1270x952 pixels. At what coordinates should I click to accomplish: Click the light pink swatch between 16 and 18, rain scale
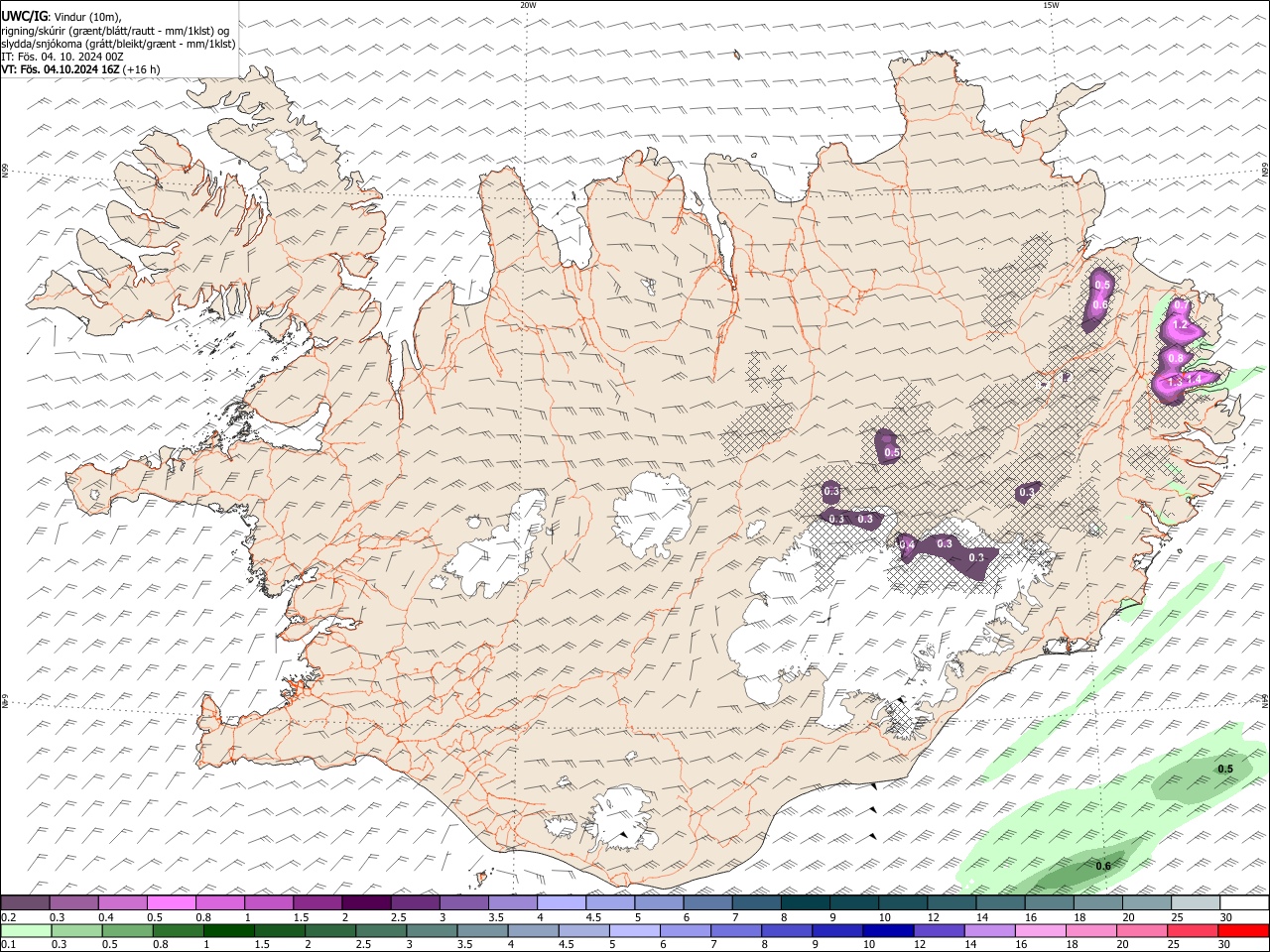(1039, 930)
